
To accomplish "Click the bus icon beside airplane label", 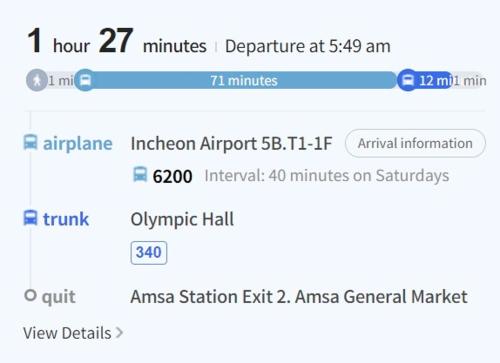I will click(30, 142).
